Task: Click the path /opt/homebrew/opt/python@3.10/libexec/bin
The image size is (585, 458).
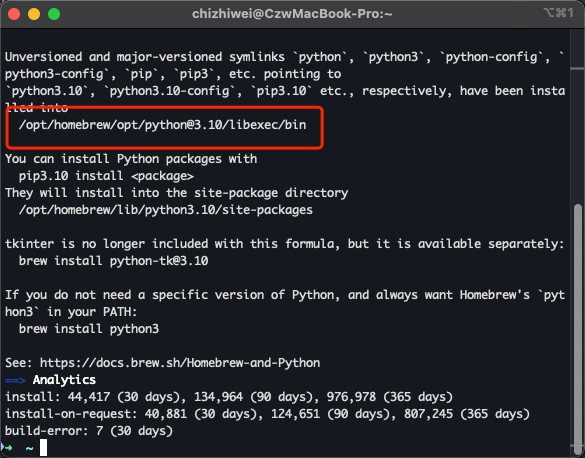Action: pos(163,125)
